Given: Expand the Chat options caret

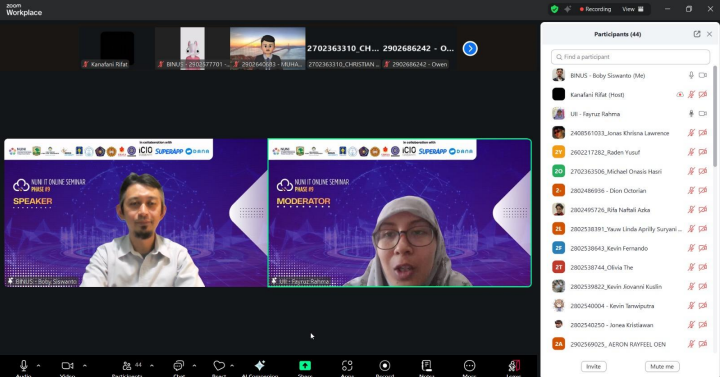Looking at the screenshot, I should (x=194, y=366).
